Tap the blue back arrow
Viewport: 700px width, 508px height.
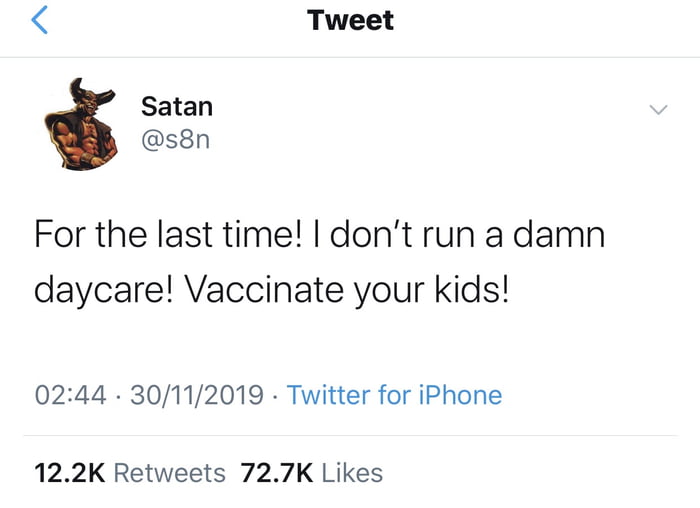point(39,21)
